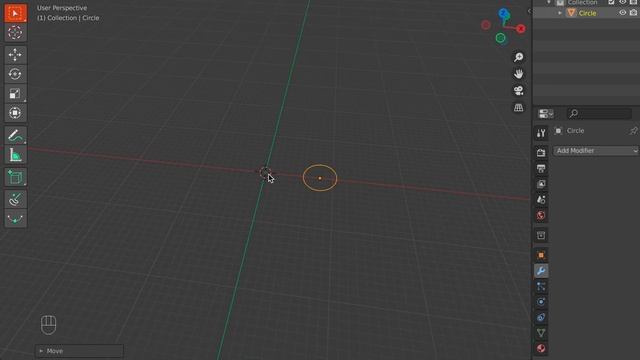
Task: Open the Material properties tab
Action: click(x=541, y=349)
